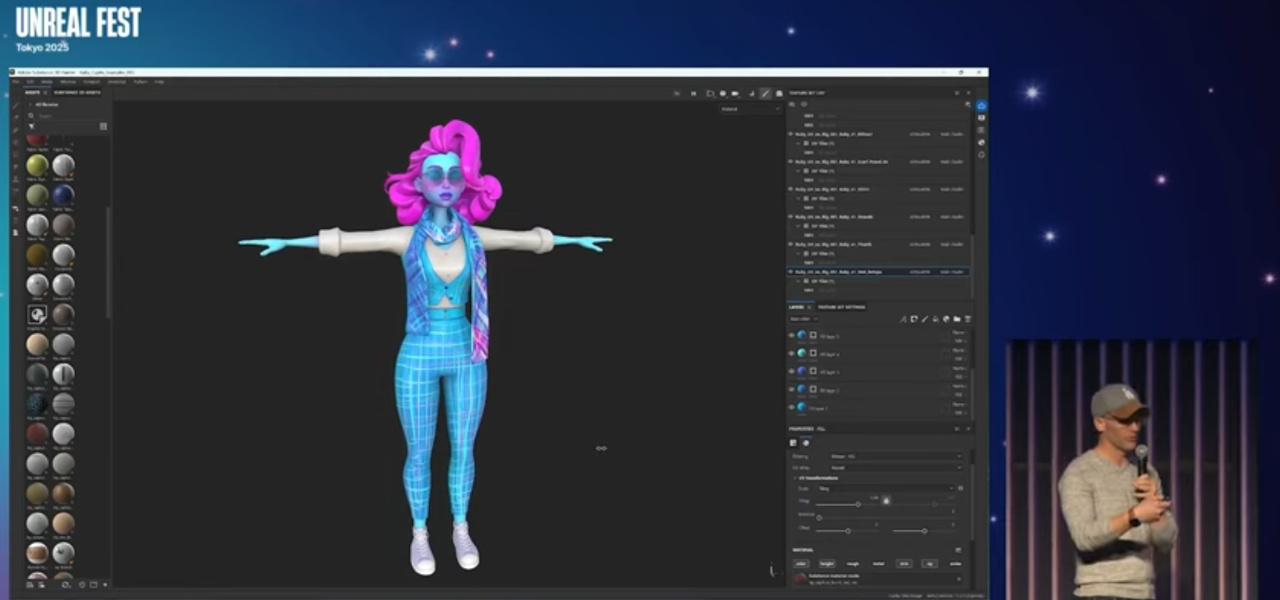Select the Paint brush tool in left toolbar
This screenshot has width=1280, height=600.
pyautogui.click(x=17, y=105)
